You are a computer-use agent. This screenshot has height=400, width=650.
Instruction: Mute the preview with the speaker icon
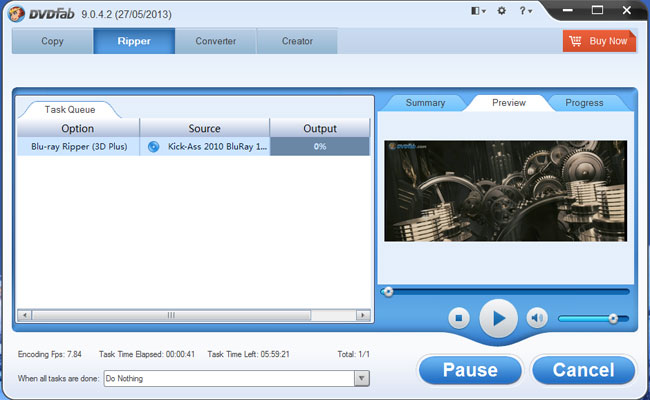pyautogui.click(x=537, y=318)
